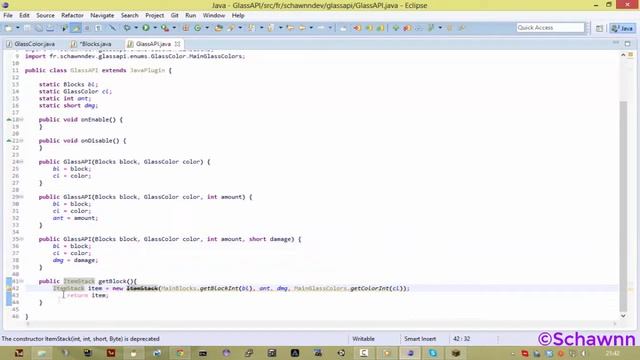Click the override marker on onDisable line
Image resolution: width=640 pixels, height=360 pixels.
9,141
